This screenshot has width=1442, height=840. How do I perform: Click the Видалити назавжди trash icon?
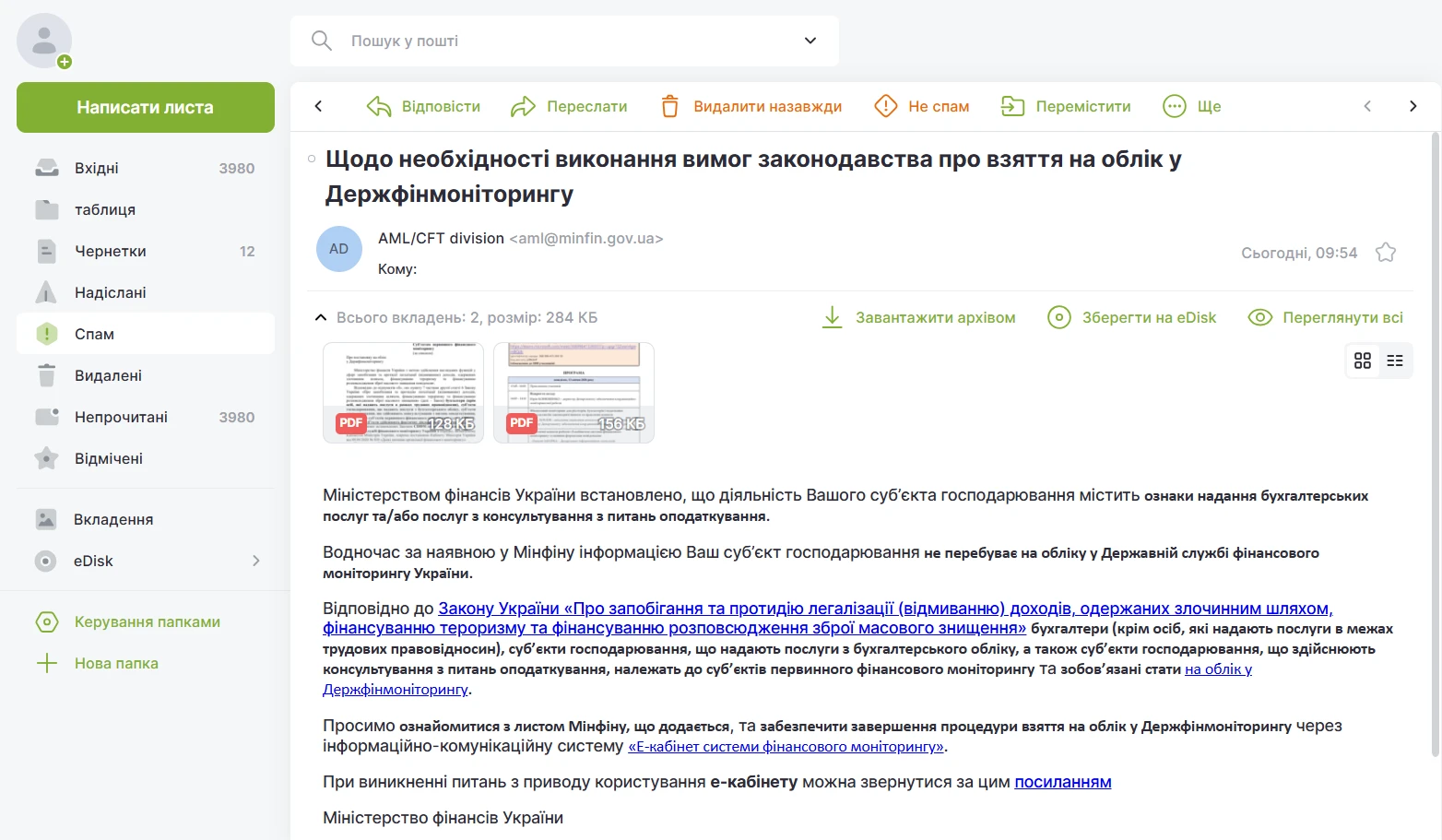pos(669,106)
